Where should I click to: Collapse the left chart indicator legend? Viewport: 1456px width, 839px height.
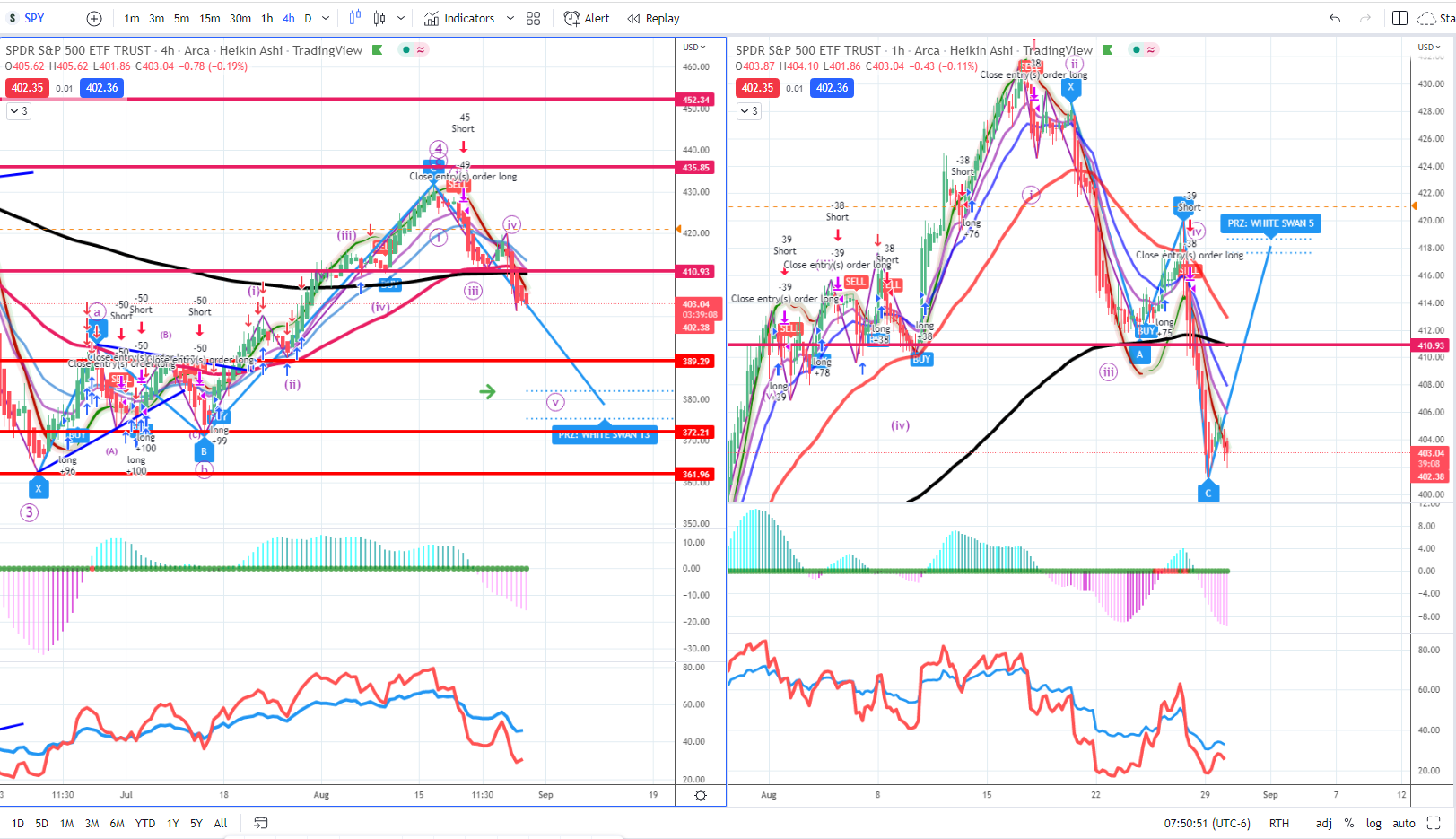pyautogui.click(x=18, y=110)
